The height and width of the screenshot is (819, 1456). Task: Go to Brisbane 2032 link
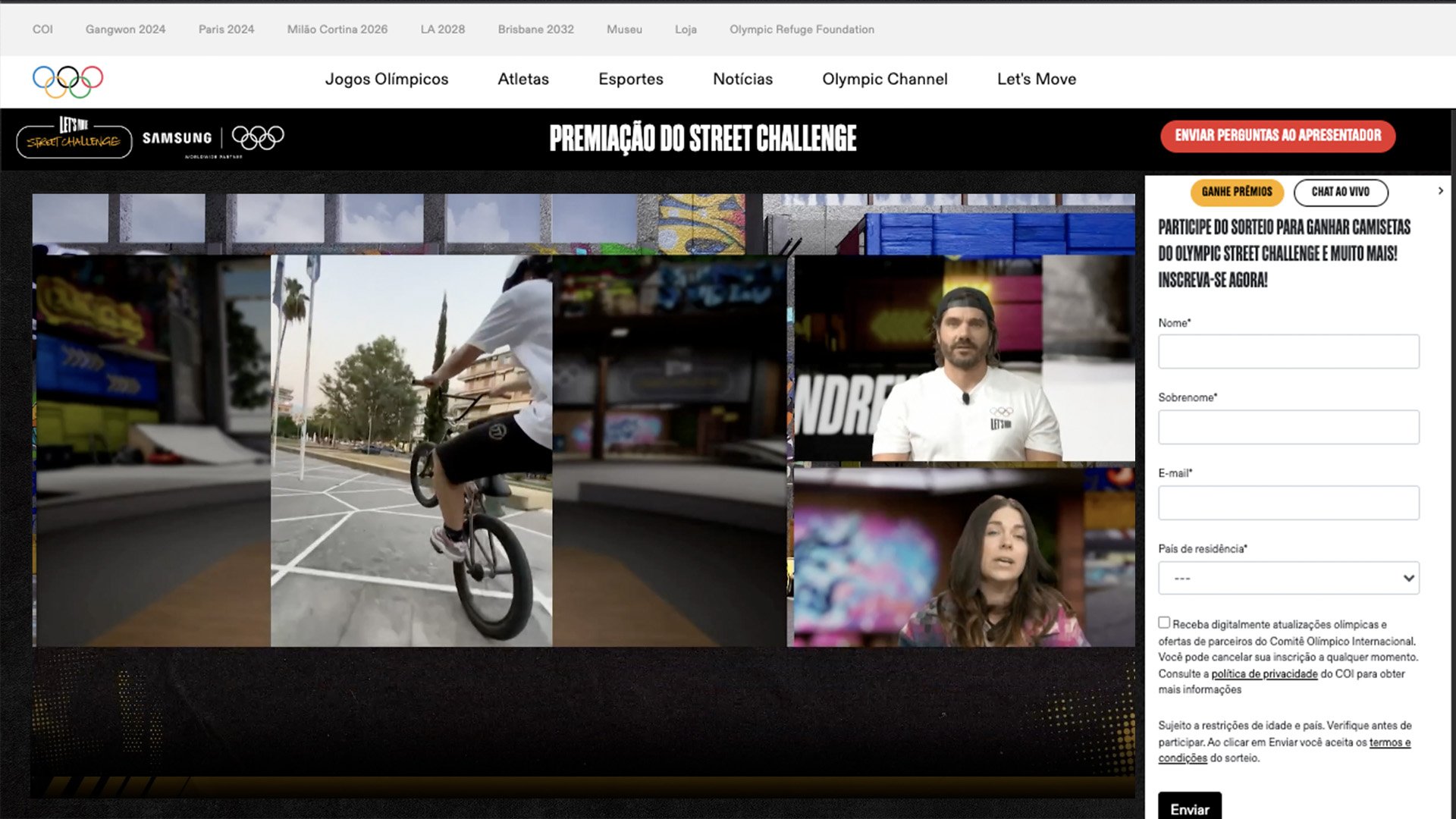click(536, 30)
